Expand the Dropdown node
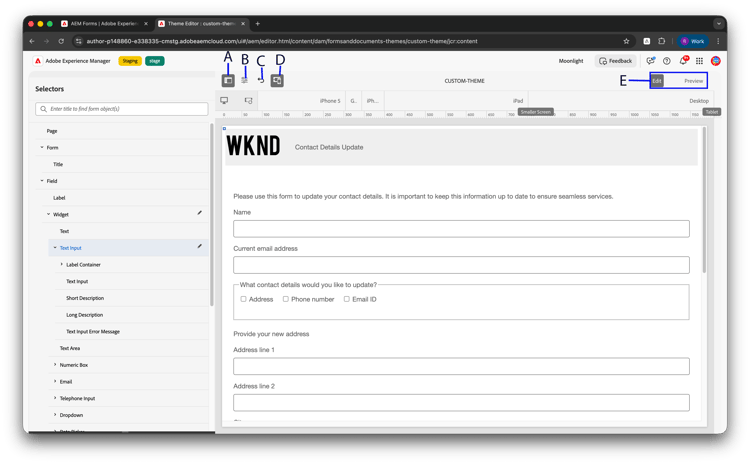 point(55,415)
